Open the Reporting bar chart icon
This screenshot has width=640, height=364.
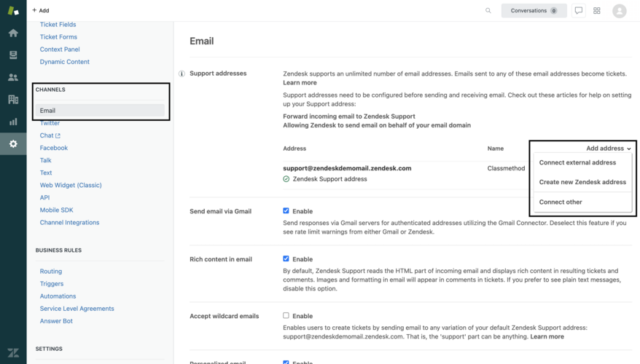click(x=13, y=122)
